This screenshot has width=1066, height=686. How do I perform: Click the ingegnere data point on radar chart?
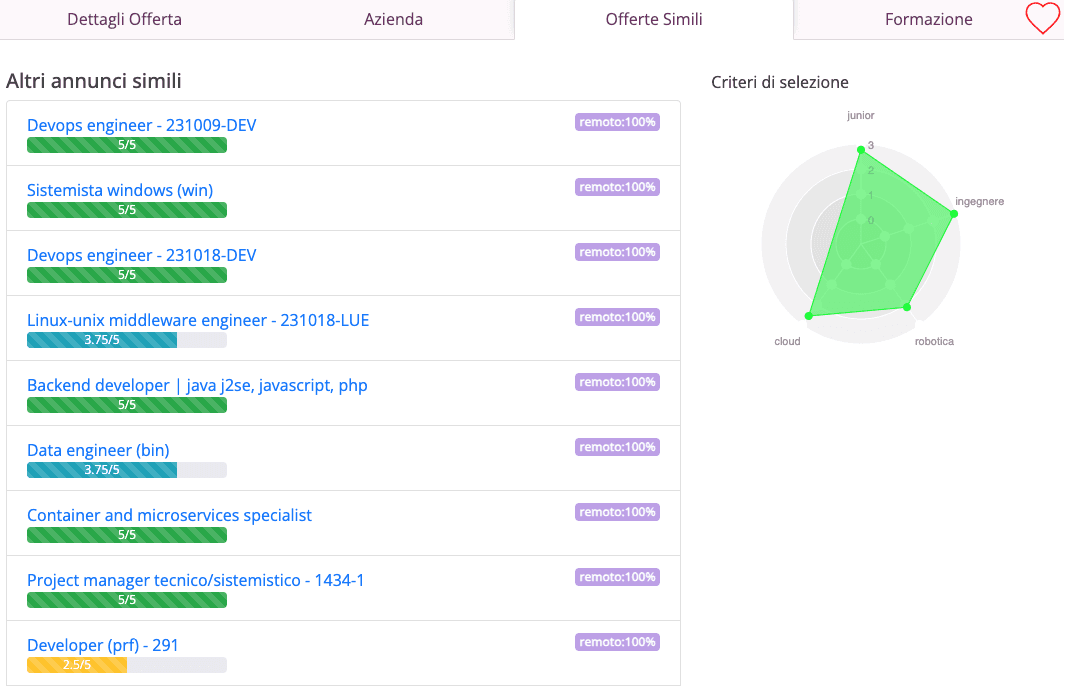[x=954, y=214]
